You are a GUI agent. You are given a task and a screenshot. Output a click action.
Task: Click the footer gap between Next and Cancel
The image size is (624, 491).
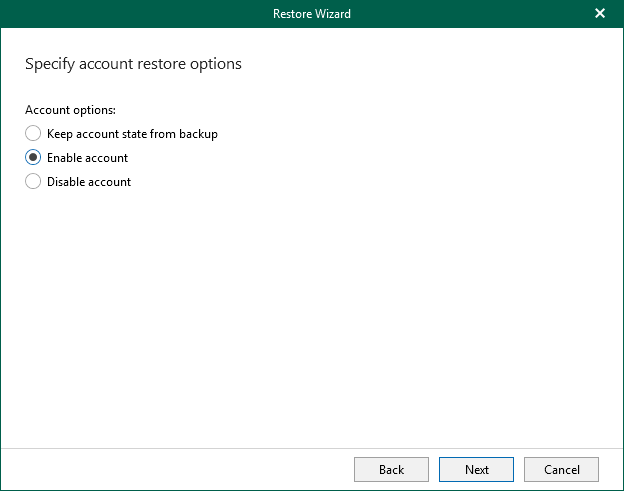519,469
